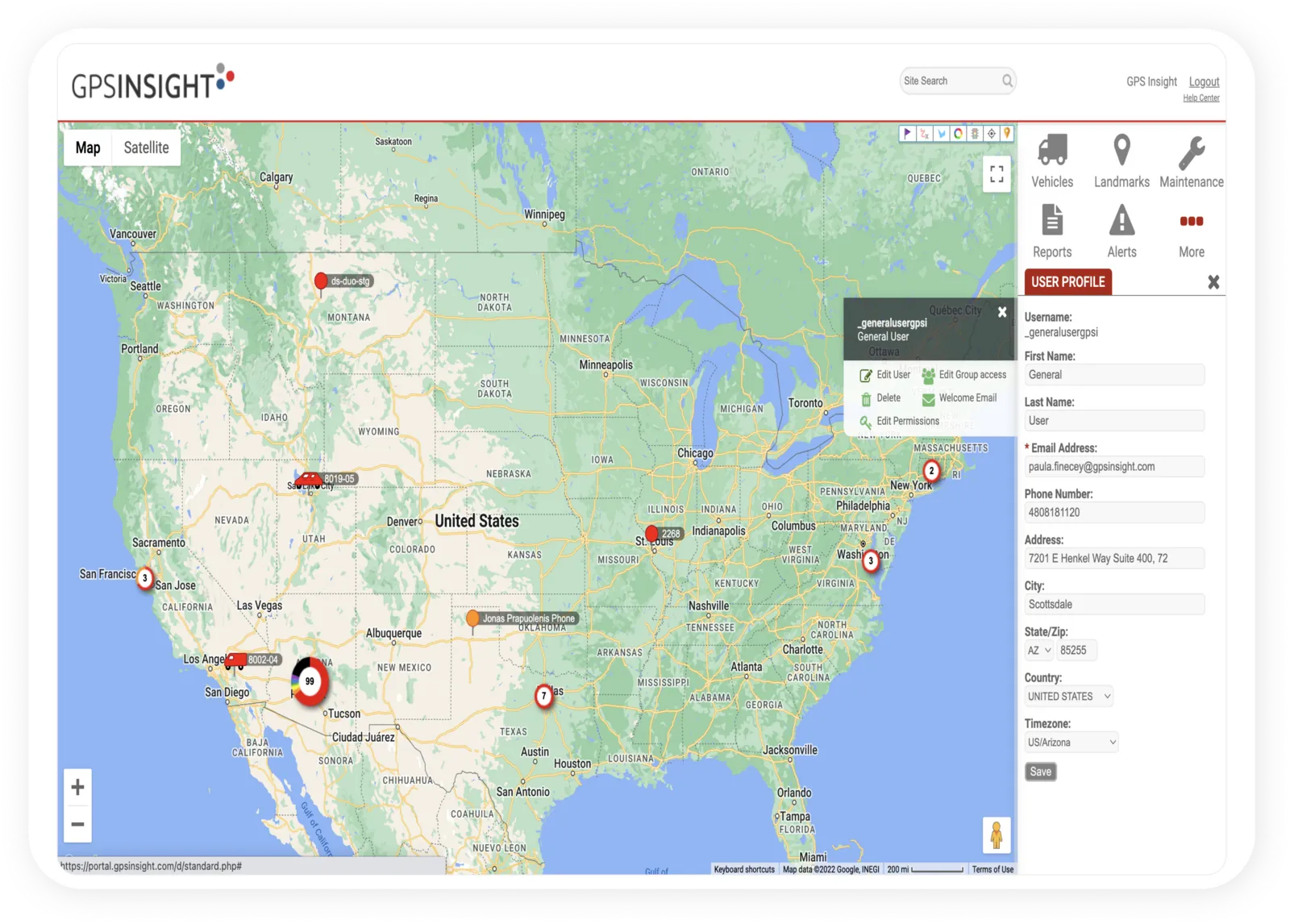Click the colored ring cluster tool
The height and width of the screenshot is (924, 1290).
point(958,133)
